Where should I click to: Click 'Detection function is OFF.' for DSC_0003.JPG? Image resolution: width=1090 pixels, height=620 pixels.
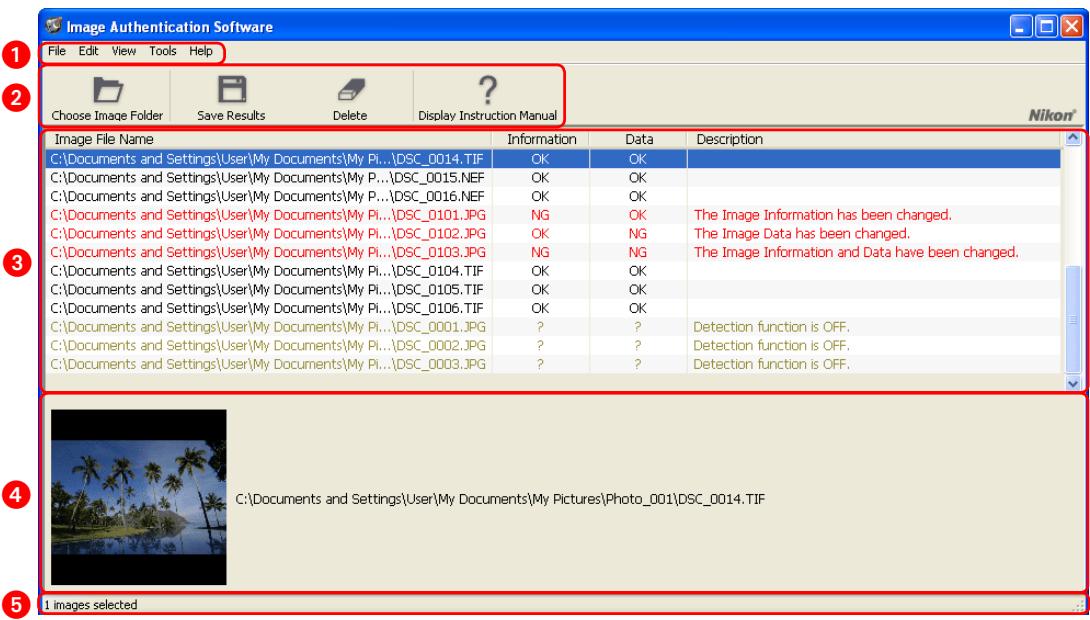(x=772, y=364)
